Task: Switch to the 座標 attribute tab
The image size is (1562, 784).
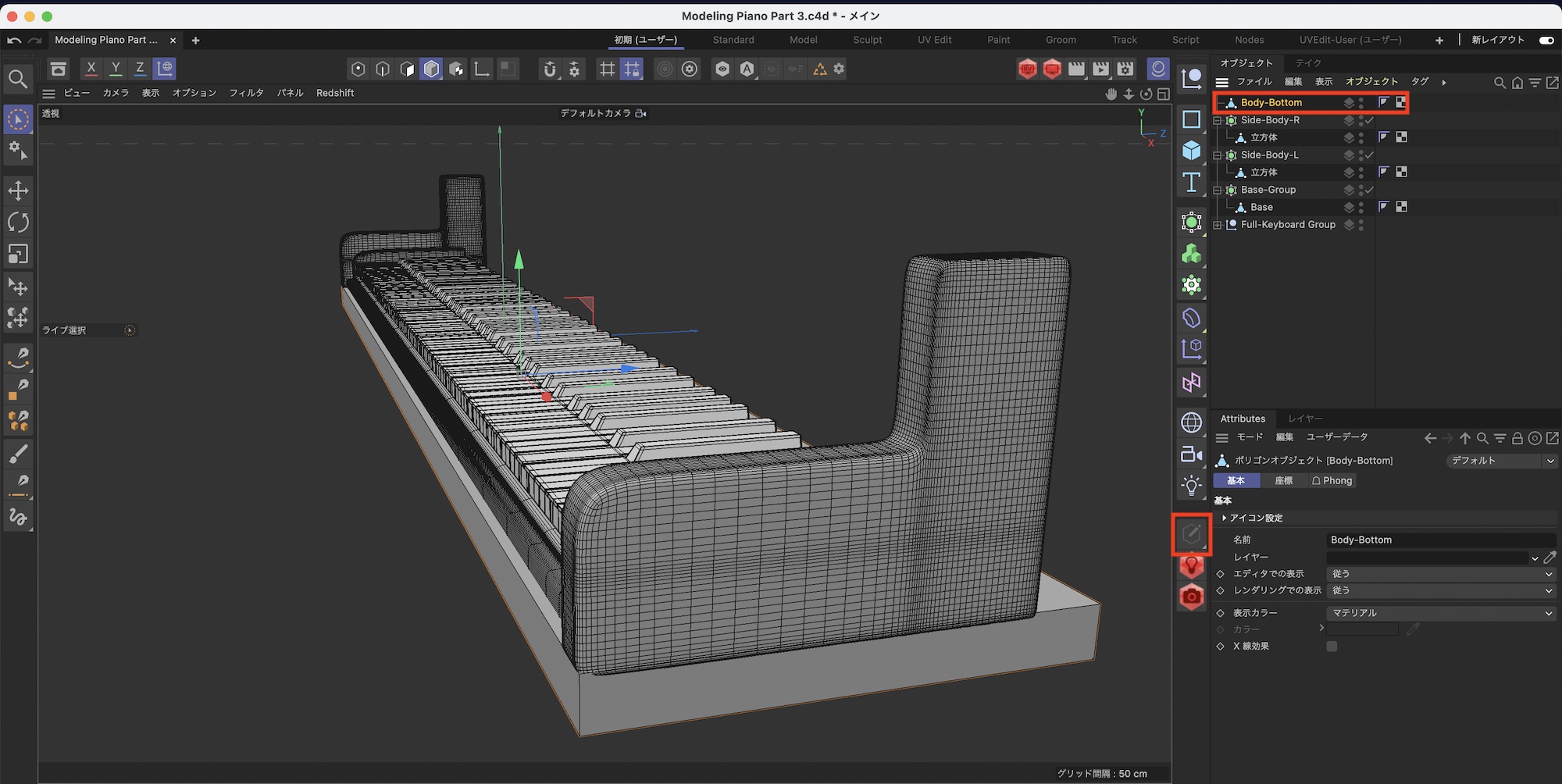Action: click(1283, 481)
